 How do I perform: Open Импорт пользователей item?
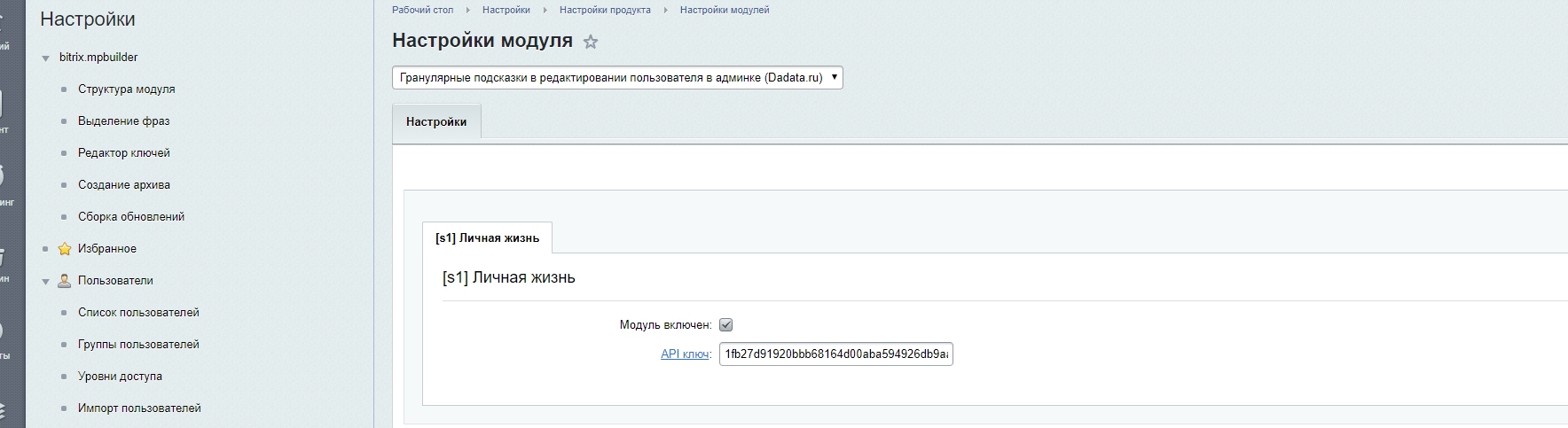(139, 409)
